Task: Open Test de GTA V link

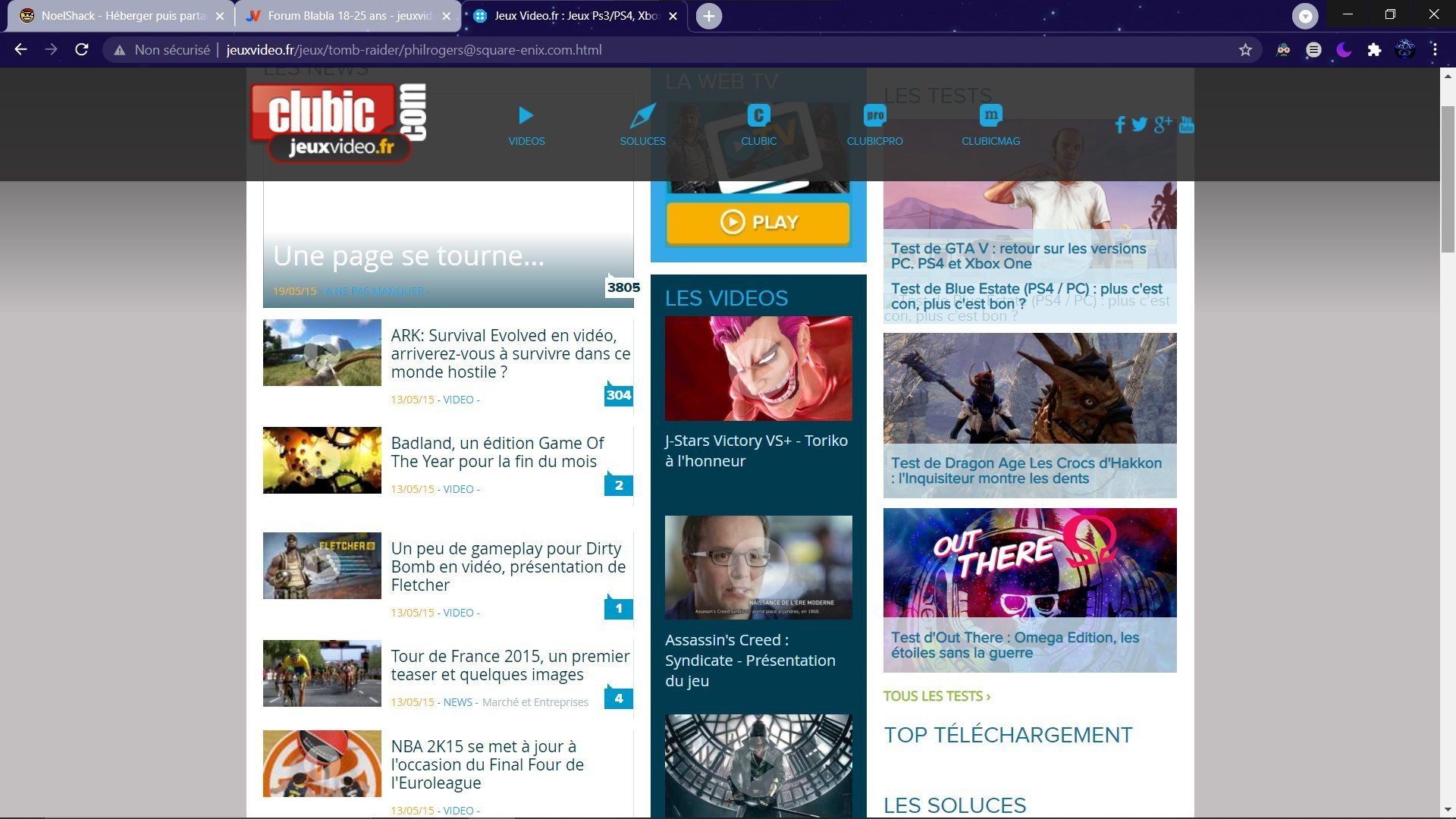Action: tap(1018, 256)
